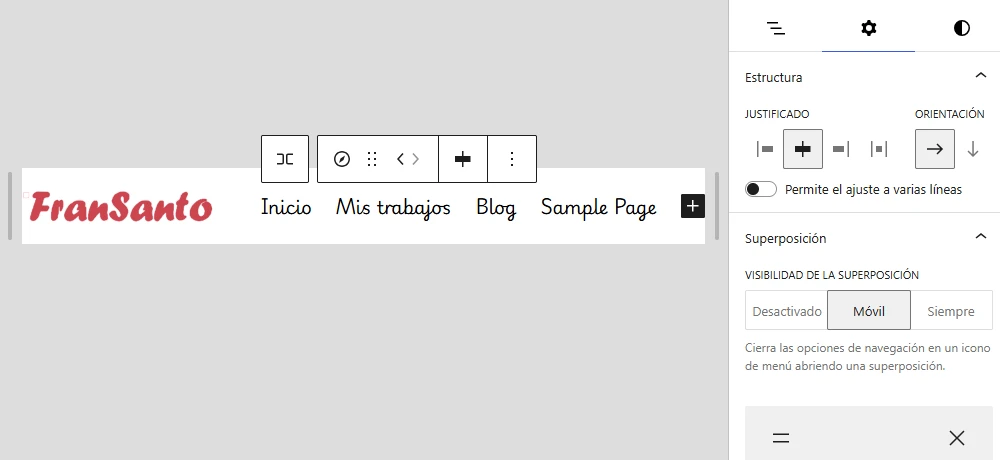This screenshot has width=1000, height=460.
Task: Click the Estructura panel heading
Action: [774, 77]
